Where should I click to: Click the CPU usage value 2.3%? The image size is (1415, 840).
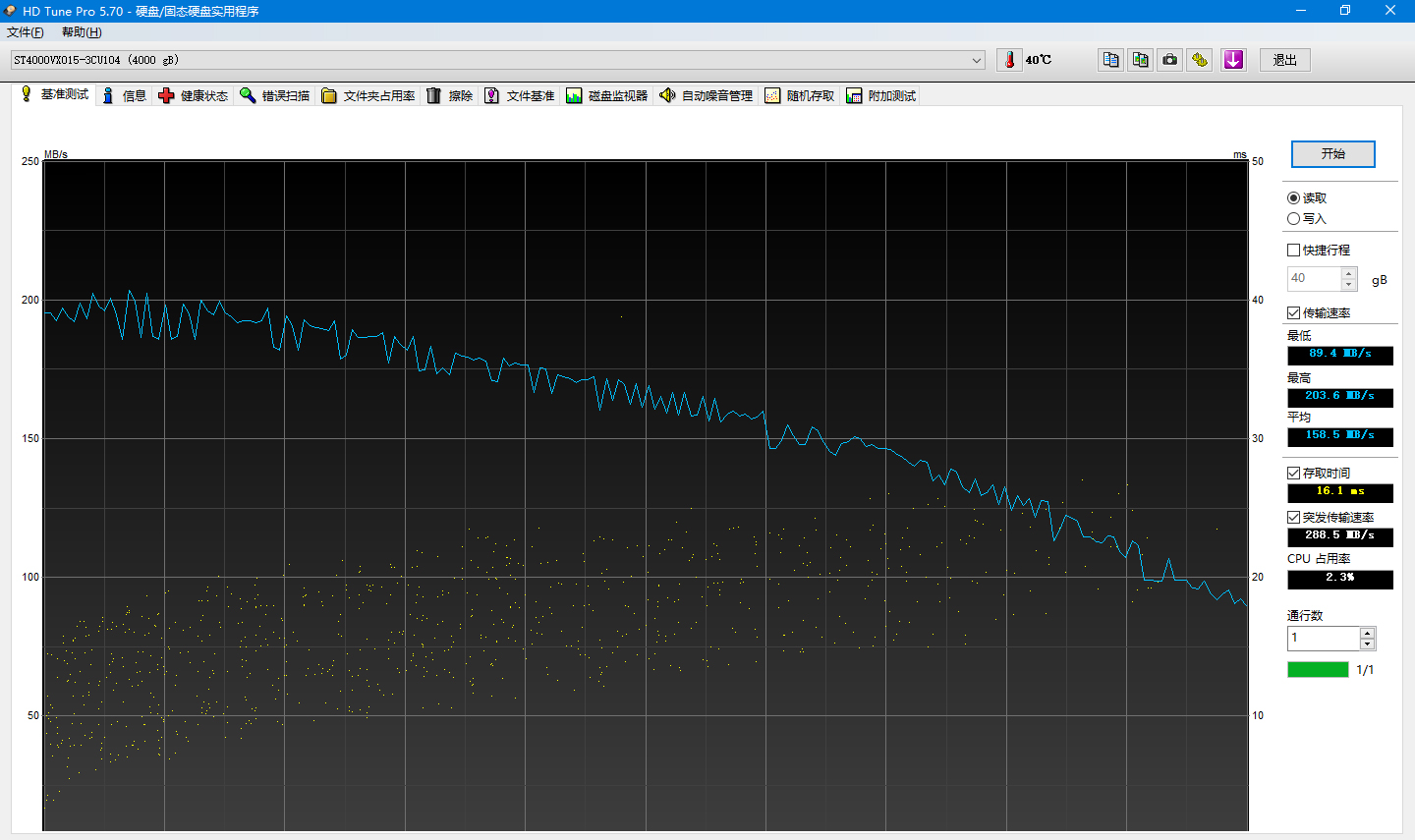(x=1340, y=579)
